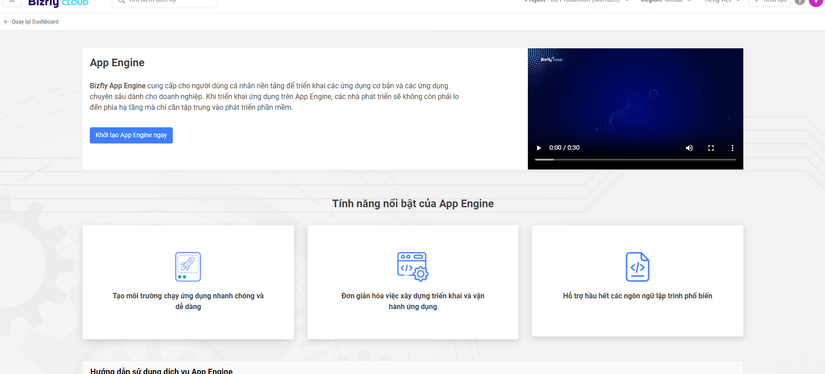Click the bold Bizfly App Engine description text
Screen dimensions: 825x374
point(117,85)
